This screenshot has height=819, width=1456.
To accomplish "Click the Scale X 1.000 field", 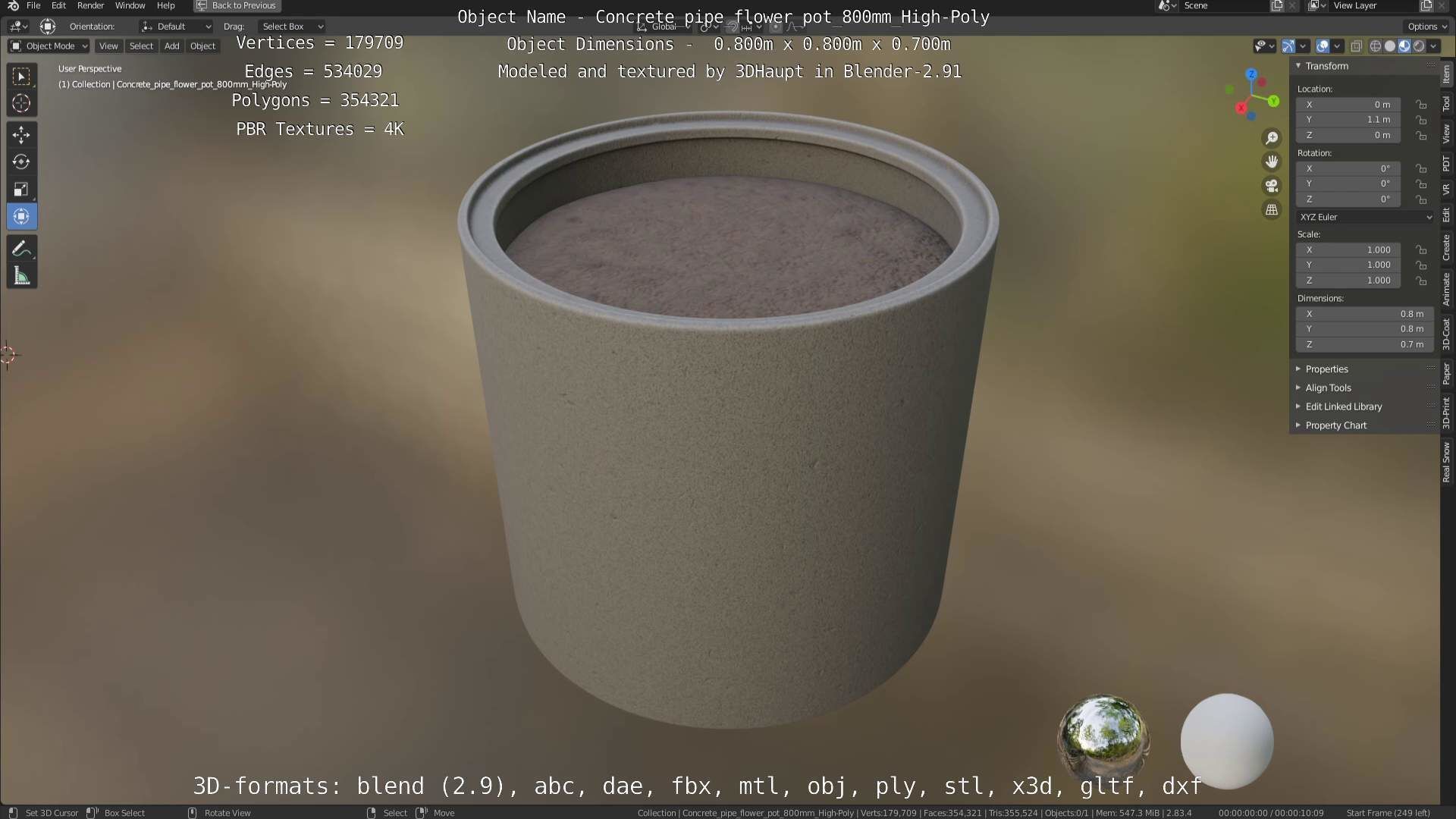I will pyautogui.click(x=1348, y=249).
